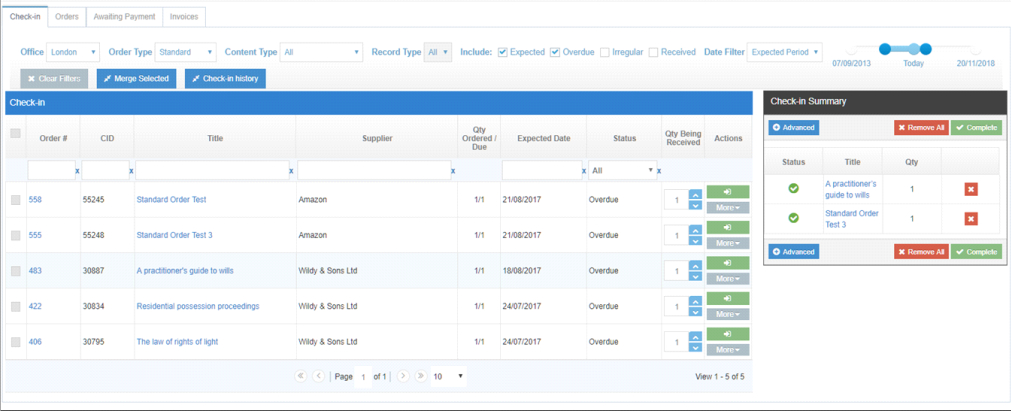
Task: Clear the Status column filter
Action: tap(660, 171)
